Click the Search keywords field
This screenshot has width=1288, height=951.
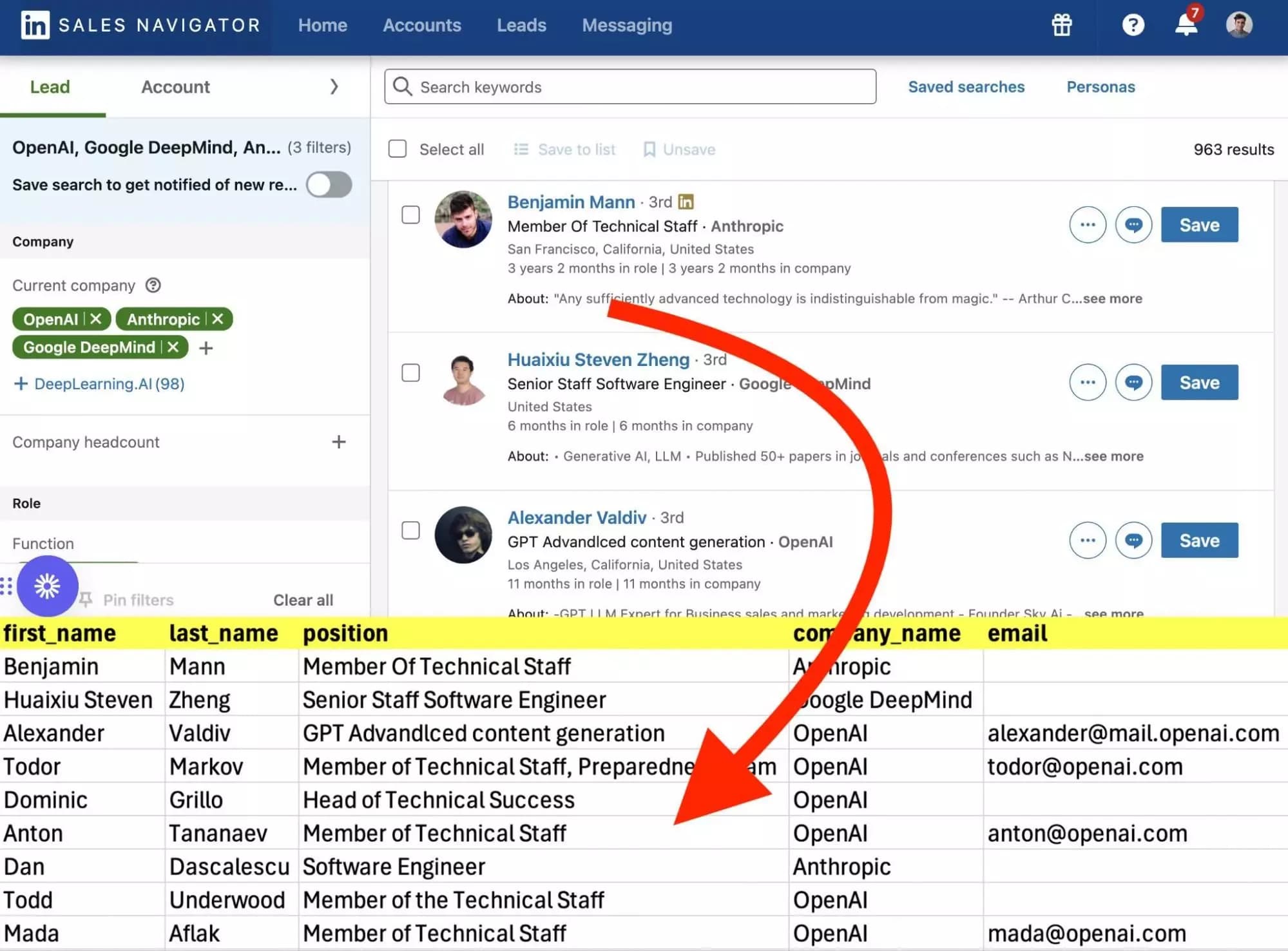628,86
